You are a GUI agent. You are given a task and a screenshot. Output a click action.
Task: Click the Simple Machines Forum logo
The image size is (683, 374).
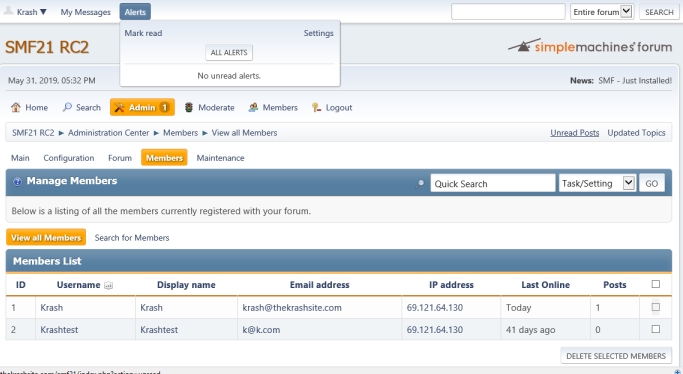(590, 46)
